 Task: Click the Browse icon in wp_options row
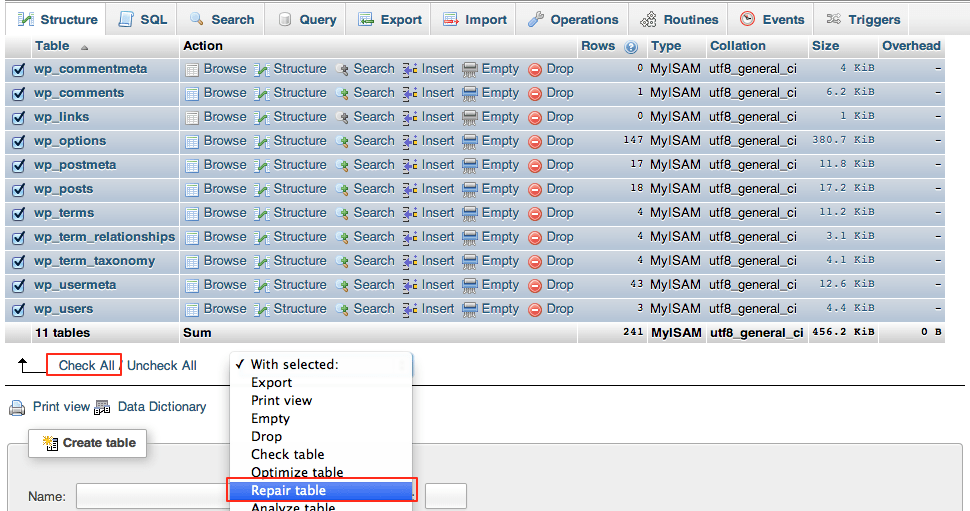point(192,142)
